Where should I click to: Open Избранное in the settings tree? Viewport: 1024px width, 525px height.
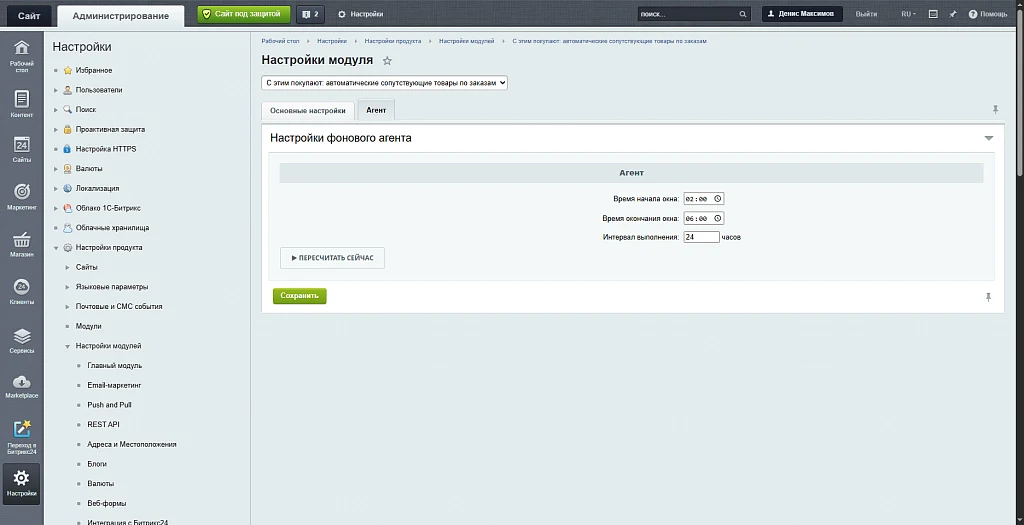(93, 71)
